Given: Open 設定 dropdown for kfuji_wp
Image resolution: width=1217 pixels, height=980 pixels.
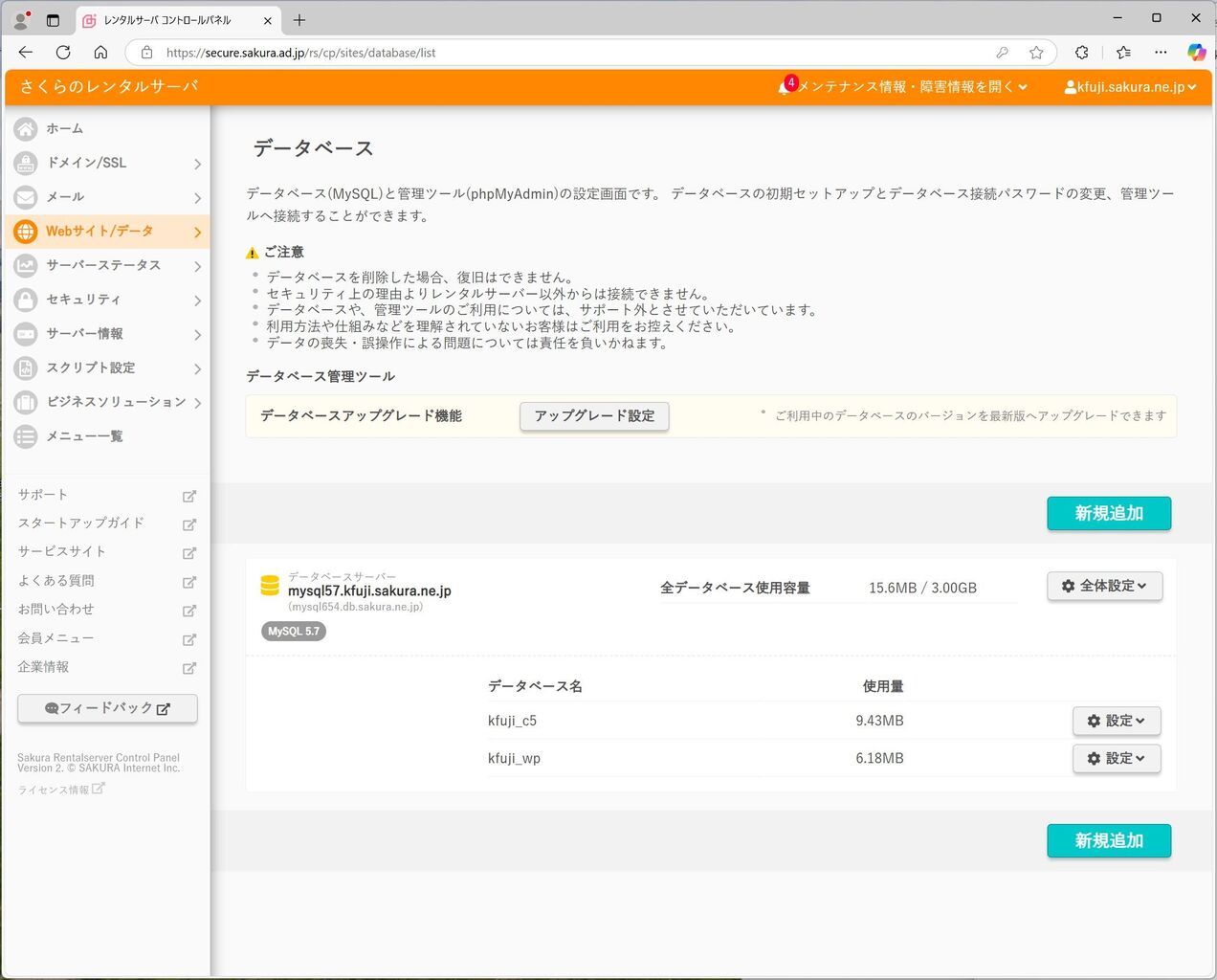Looking at the screenshot, I should 1117,758.
